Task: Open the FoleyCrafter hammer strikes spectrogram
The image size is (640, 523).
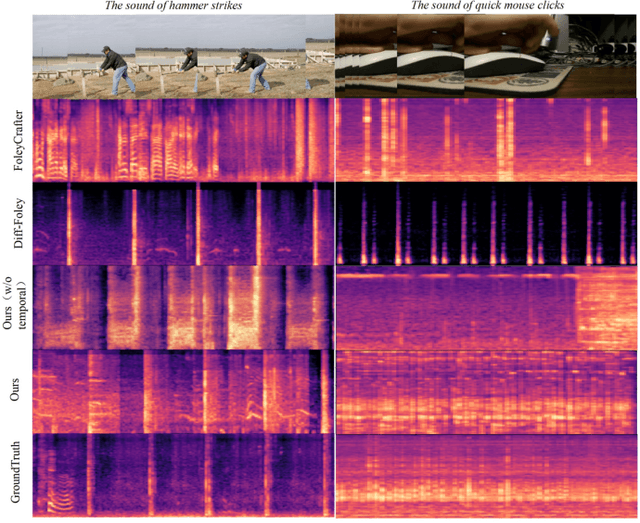Action: point(182,139)
